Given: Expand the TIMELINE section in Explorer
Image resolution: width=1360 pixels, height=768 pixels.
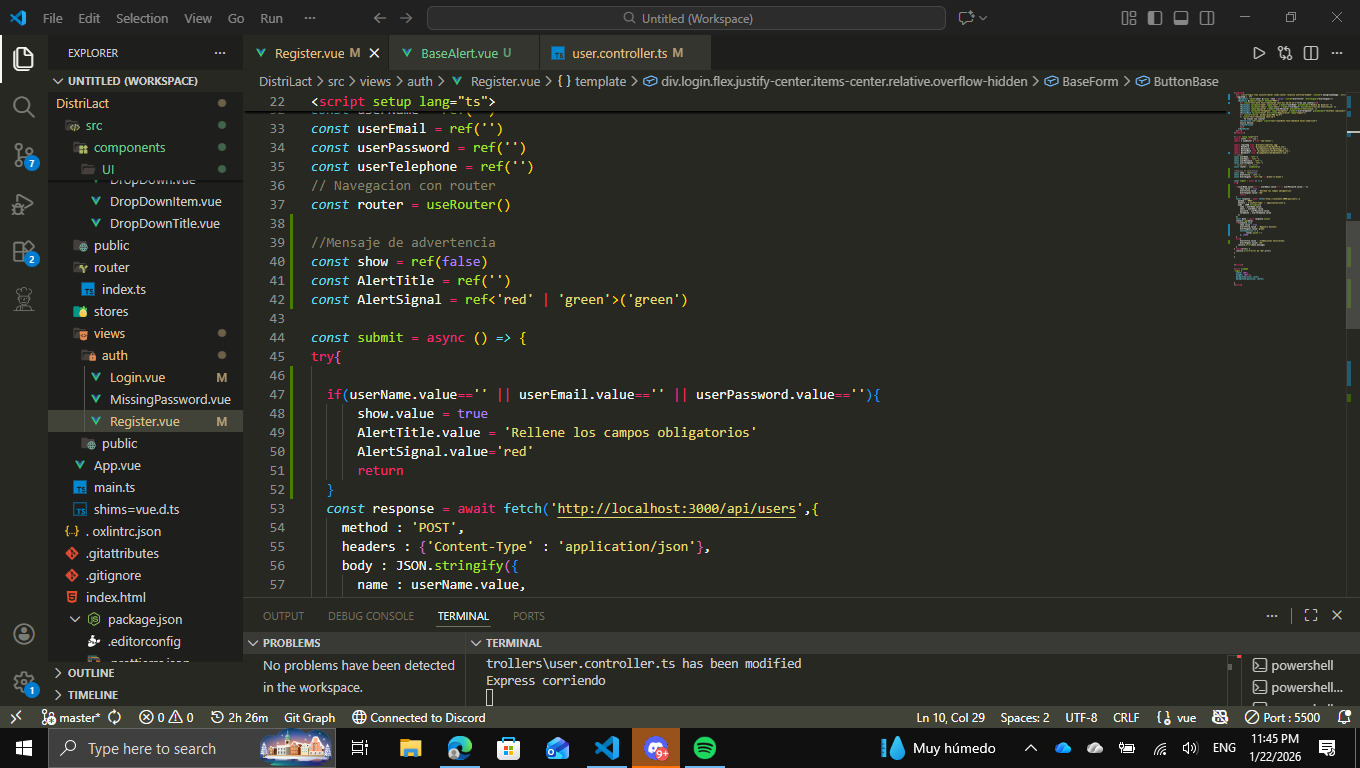Looking at the screenshot, I should click(92, 695).
